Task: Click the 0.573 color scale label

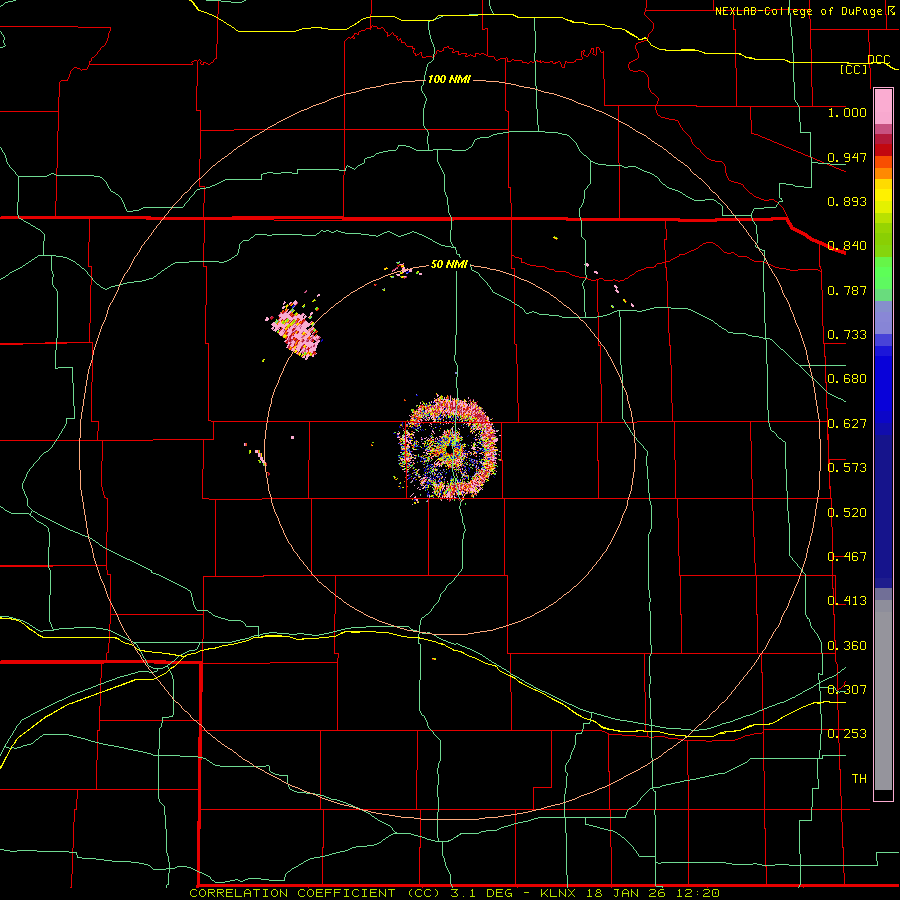Action: (847, 468)
